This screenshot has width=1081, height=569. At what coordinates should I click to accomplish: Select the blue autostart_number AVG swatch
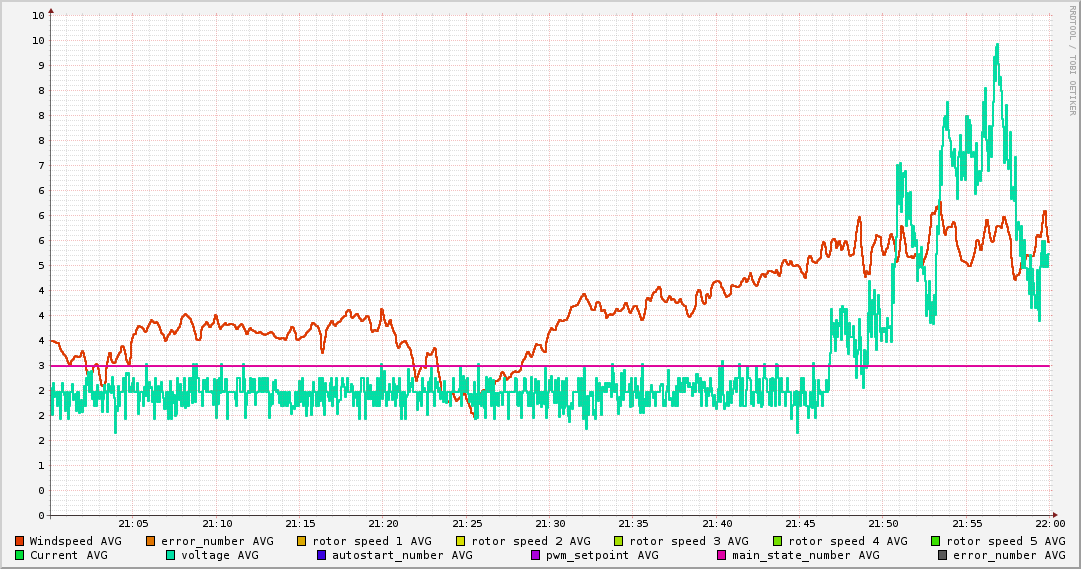pos(322,555)
